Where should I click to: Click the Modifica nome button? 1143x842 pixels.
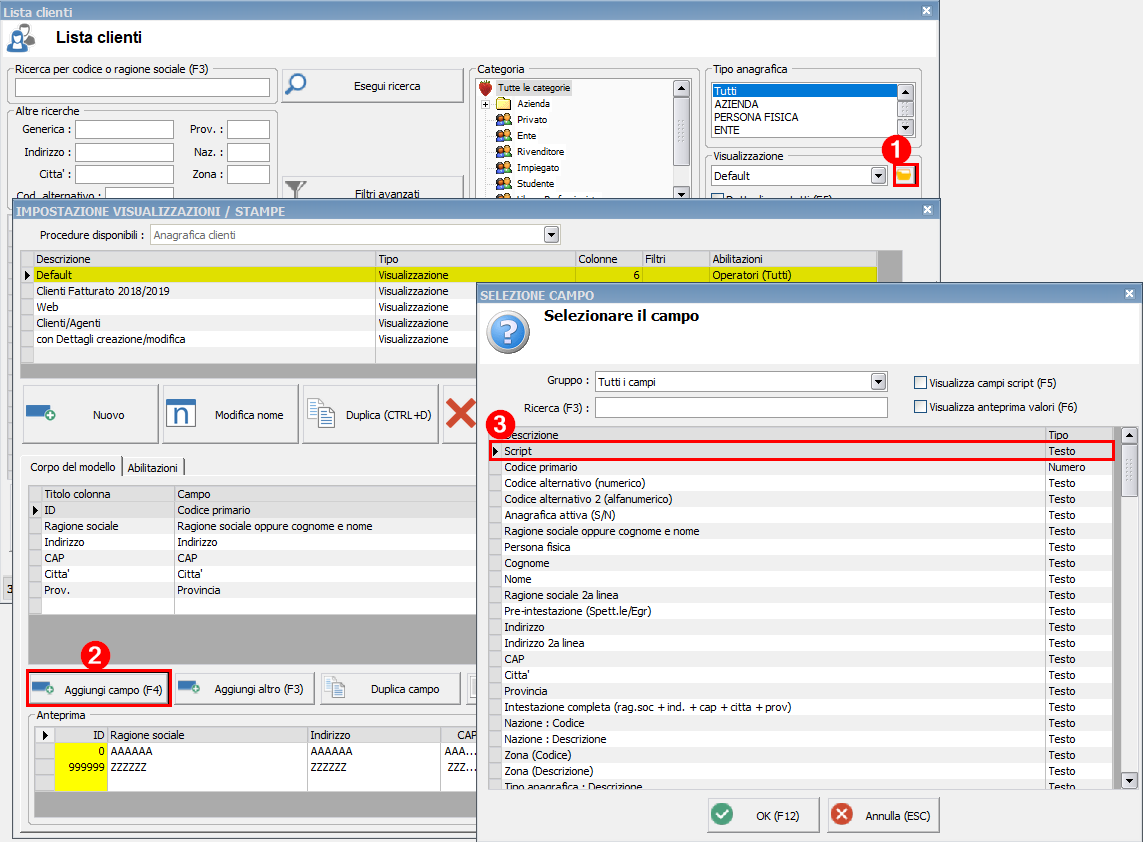230,414
